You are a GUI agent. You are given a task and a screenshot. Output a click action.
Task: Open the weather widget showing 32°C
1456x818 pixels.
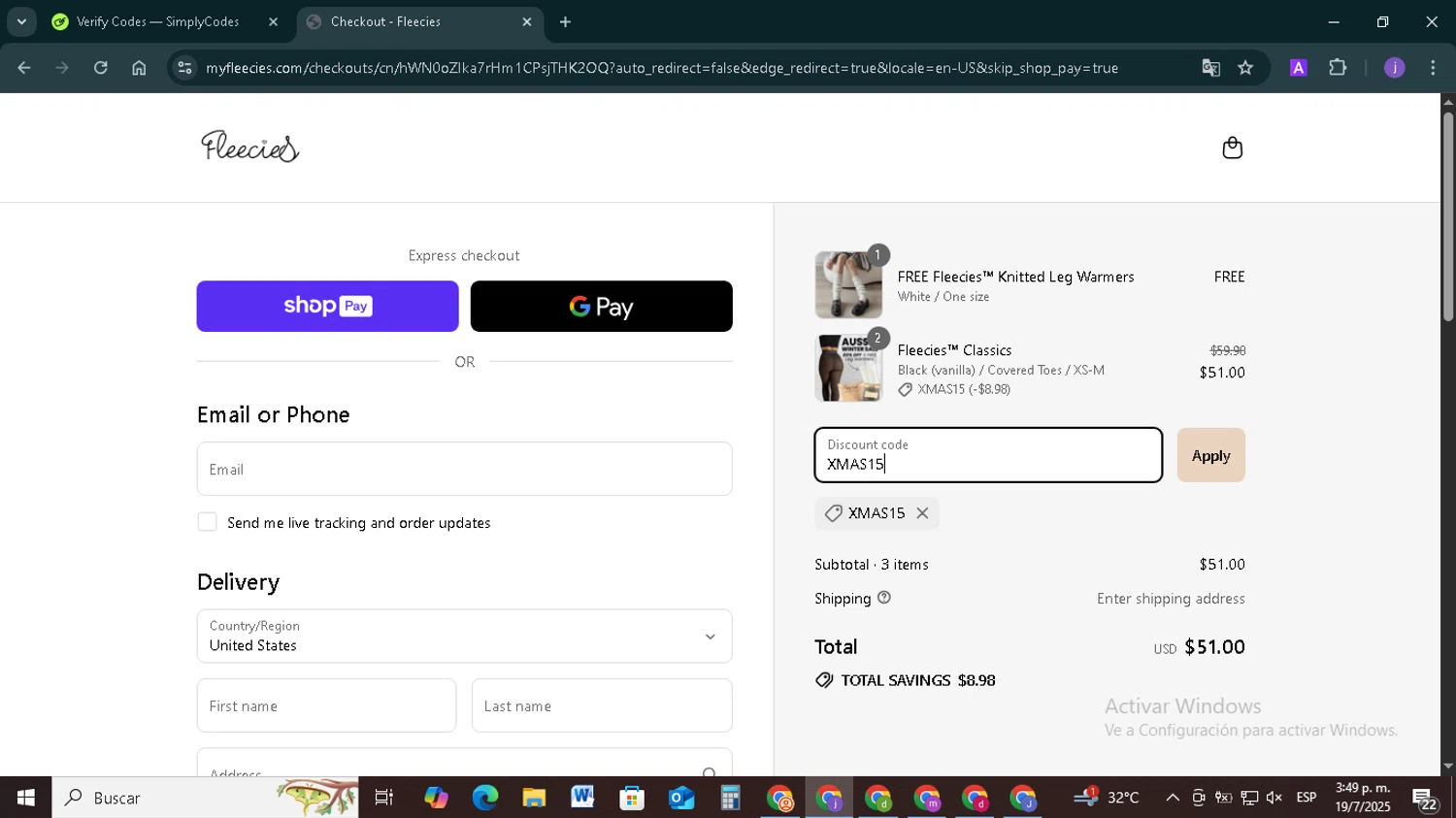pyautogui.click(x=1108, y=798)
